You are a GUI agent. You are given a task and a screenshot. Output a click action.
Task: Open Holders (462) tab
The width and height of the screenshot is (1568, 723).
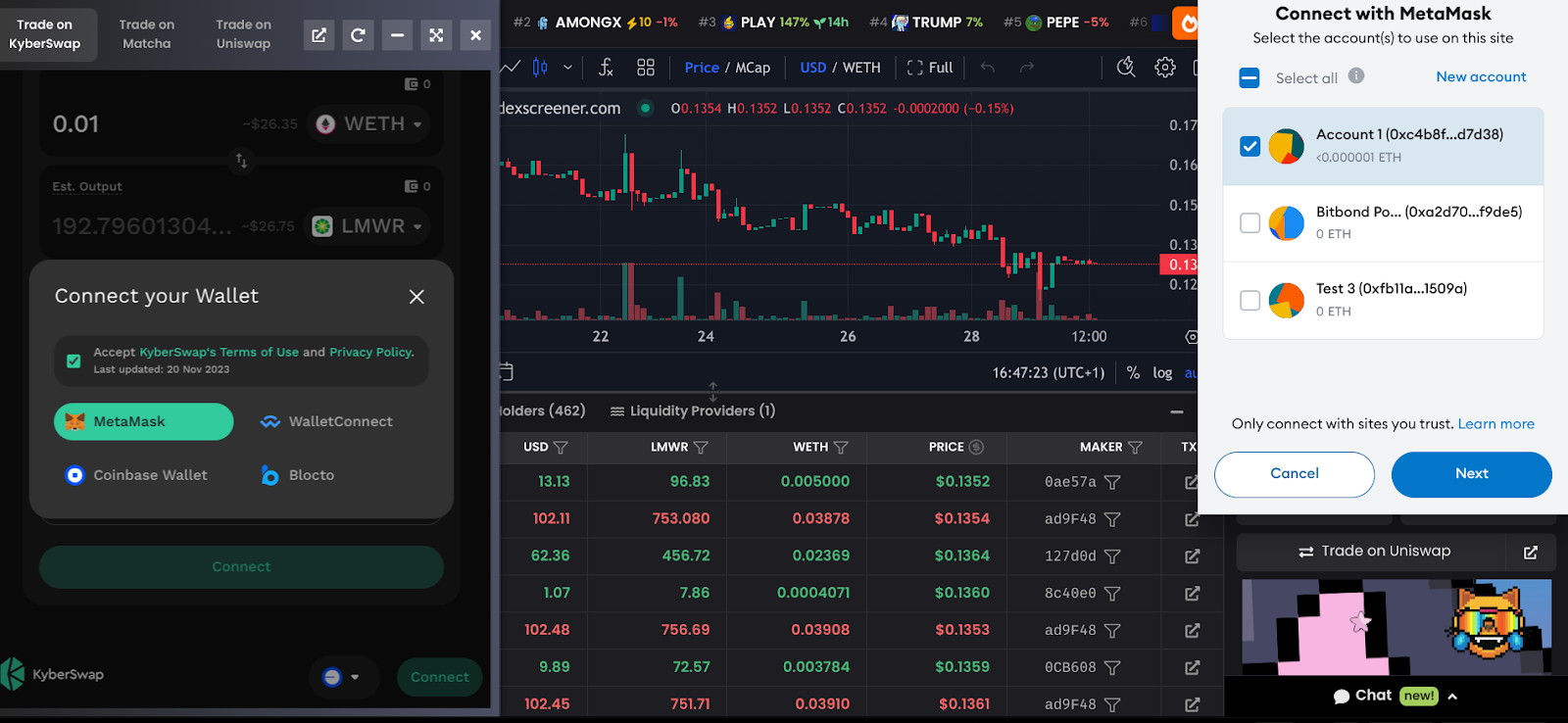click(x=542, y=411)
